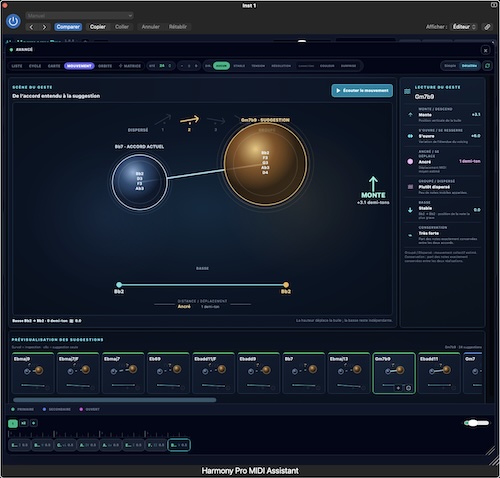Select the Ebadd11 suggestion card
The height and width of the screenshot is (478, 500).
(x=439, y=373)
